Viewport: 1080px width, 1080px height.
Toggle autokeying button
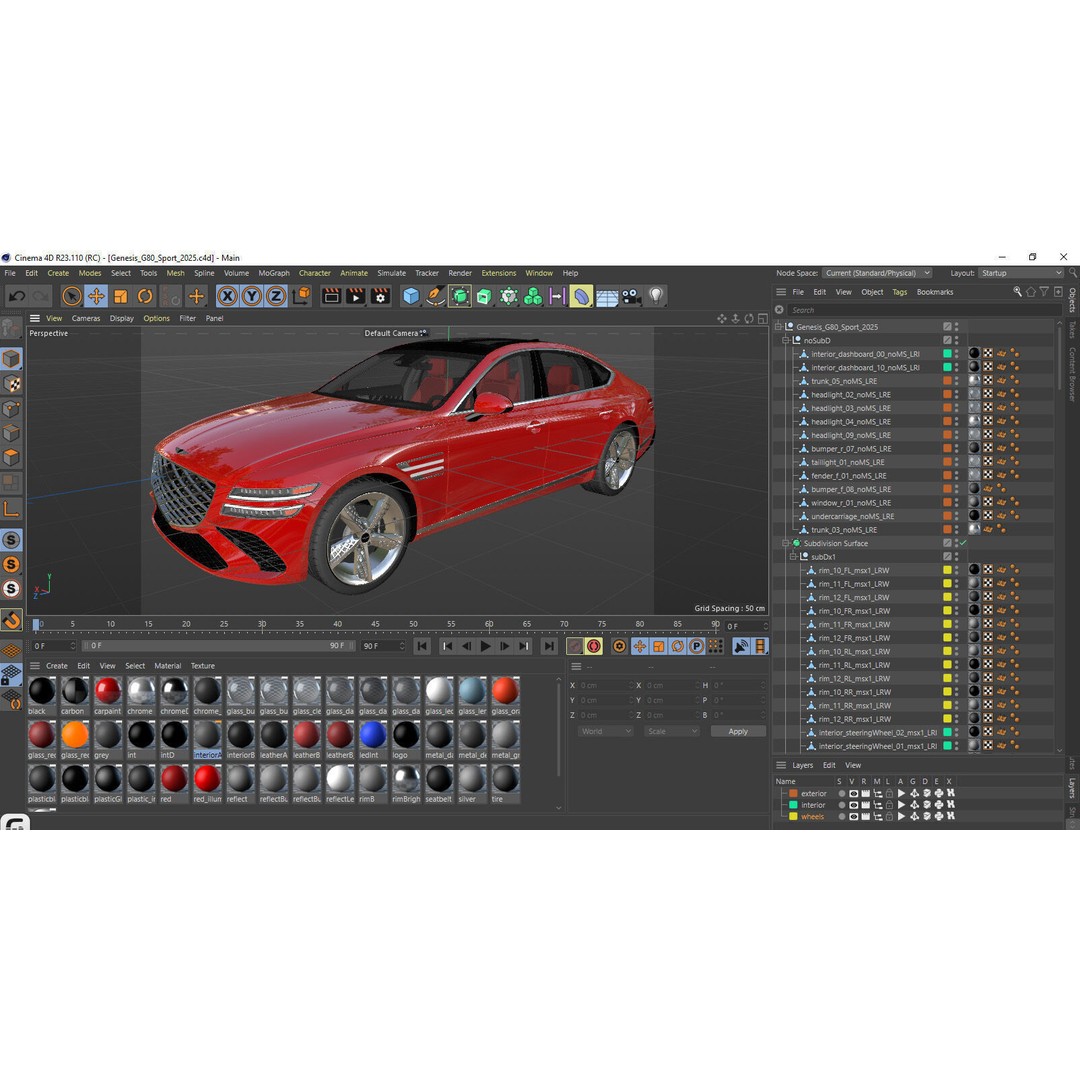click(x=594, y=646)
